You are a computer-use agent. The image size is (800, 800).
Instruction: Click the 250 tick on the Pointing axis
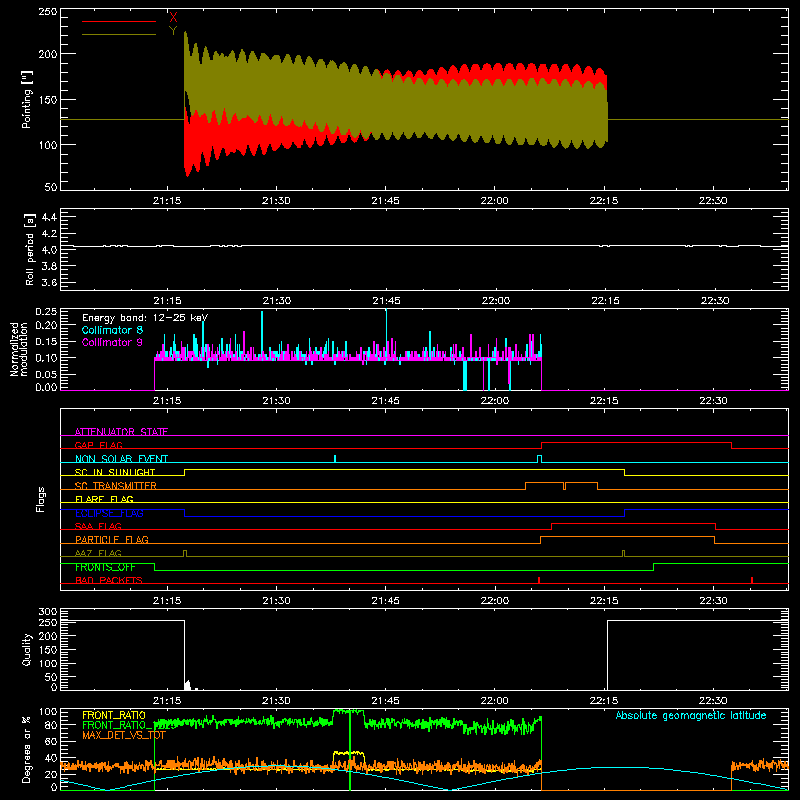(x=48, y=11)
